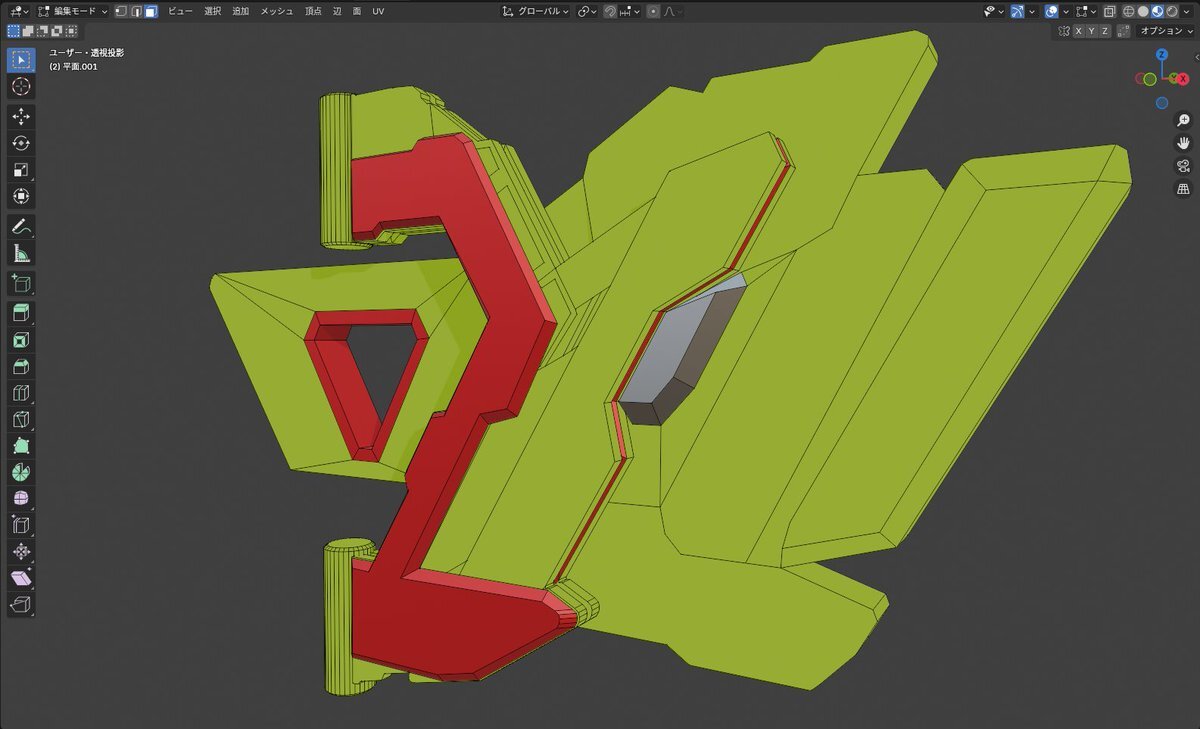
Task: Choose the Loop Cut tool
Action: pos(21,393)
